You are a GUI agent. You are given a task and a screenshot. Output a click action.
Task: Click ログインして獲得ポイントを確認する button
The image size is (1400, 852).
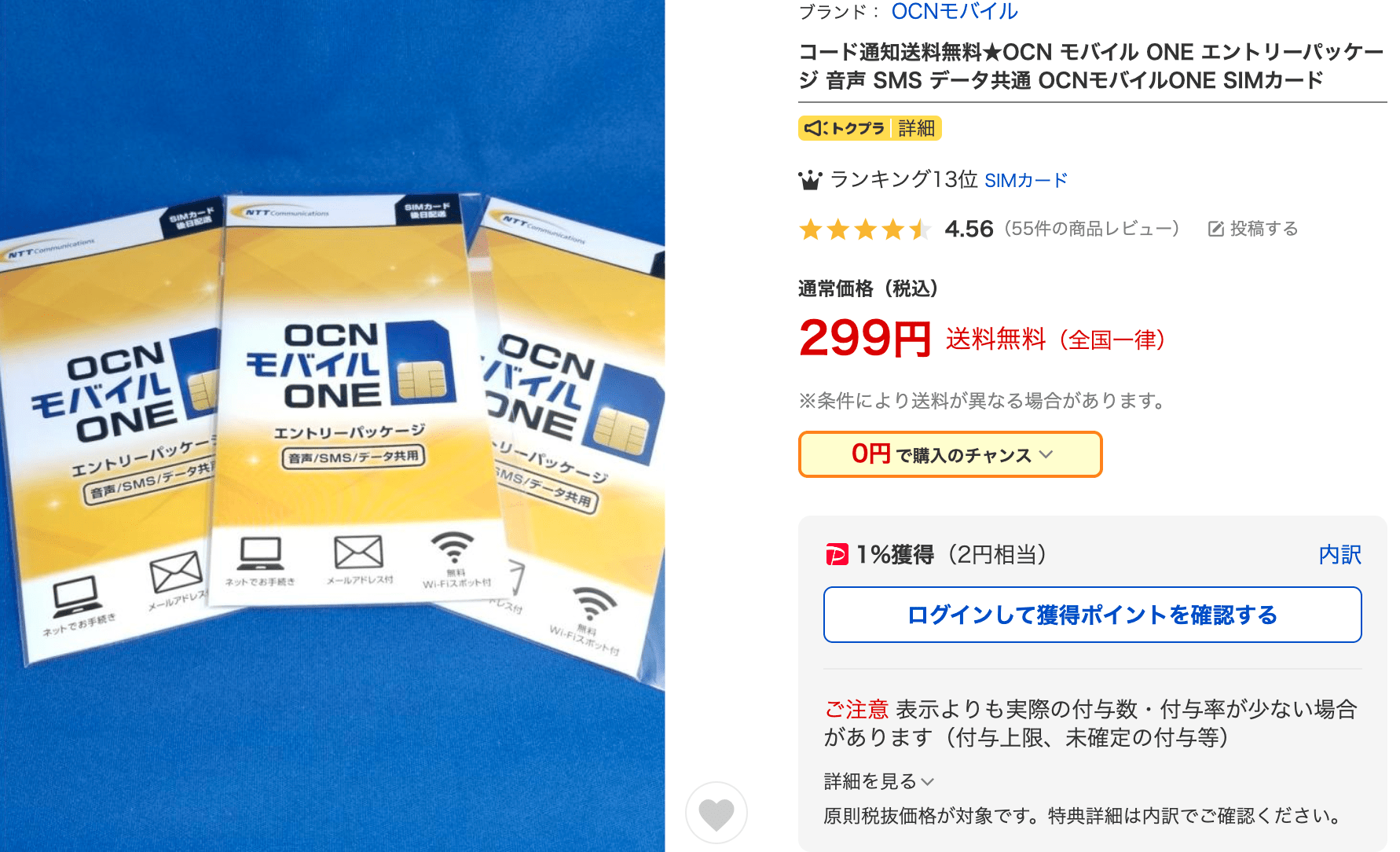coord(1092,615)
